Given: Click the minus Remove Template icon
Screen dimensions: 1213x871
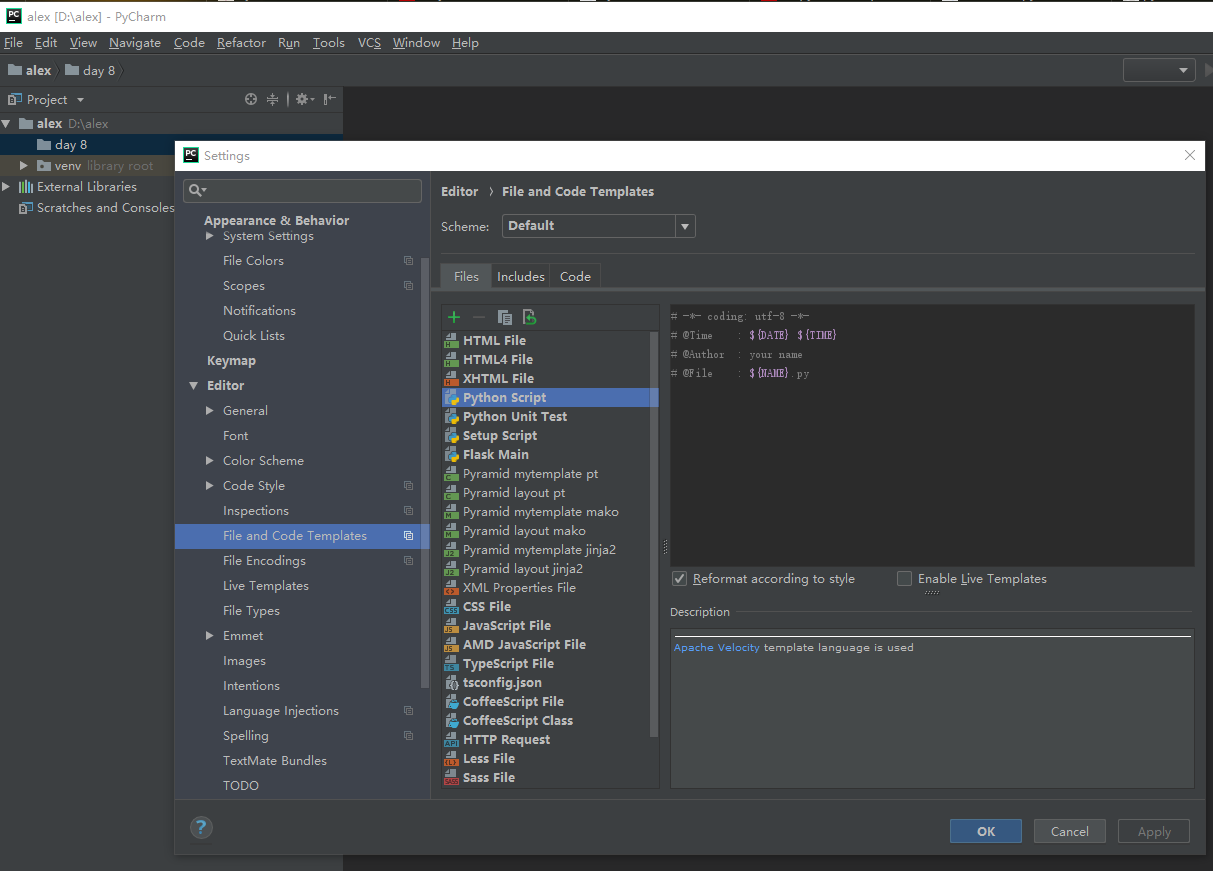Looking at the screenshot, I should coord(479,317).
